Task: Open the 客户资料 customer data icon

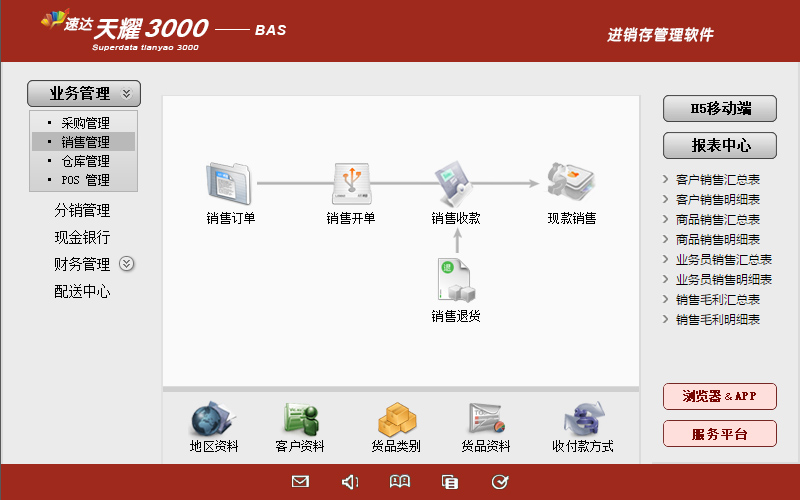Action: tap(300, 418)
